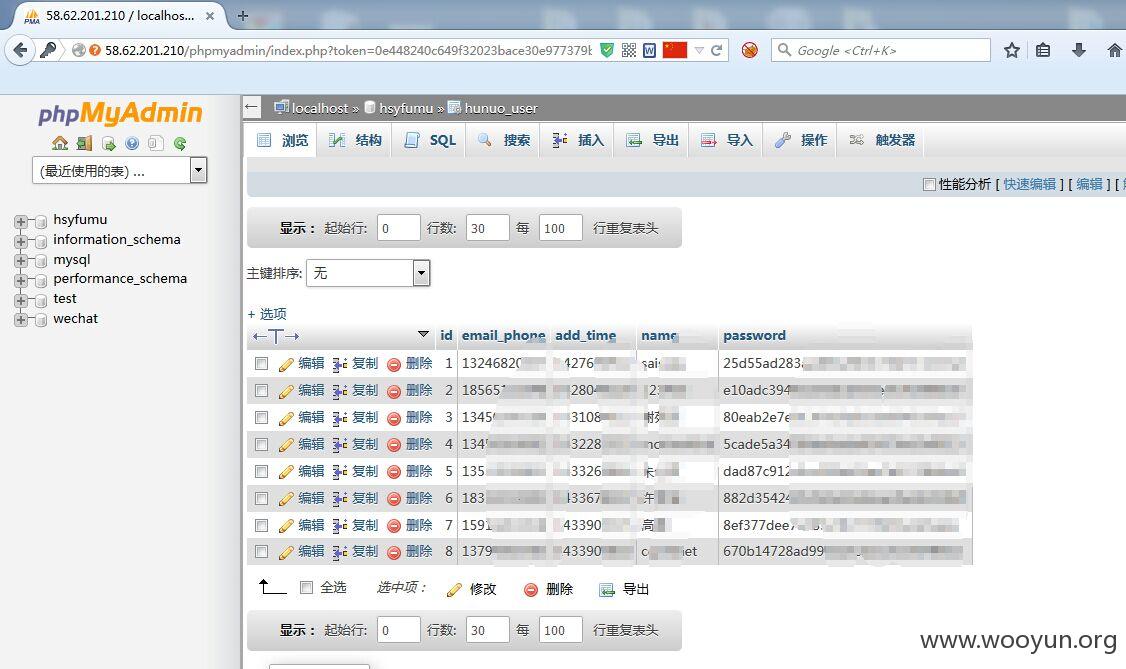Click the 操作 operations tab
This screenshot has height=669, width=1126.
click(x=801, y=140)
